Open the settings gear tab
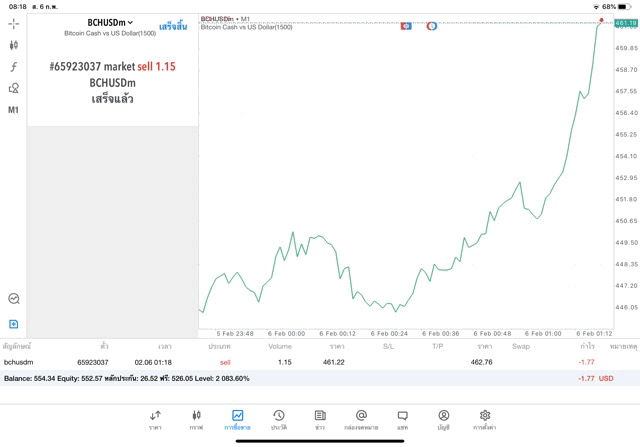This screenshot has width=640, height=447. (484, 420)
